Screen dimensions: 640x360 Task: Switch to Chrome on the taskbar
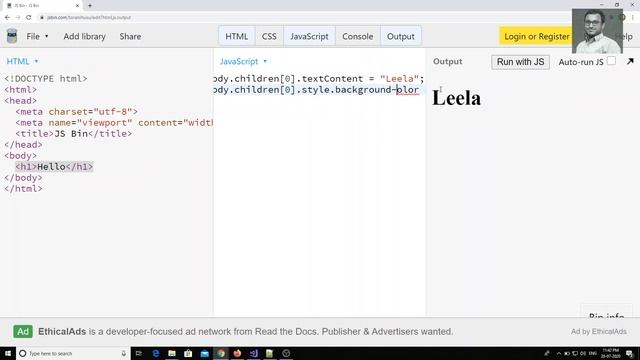tap(221, 353)
